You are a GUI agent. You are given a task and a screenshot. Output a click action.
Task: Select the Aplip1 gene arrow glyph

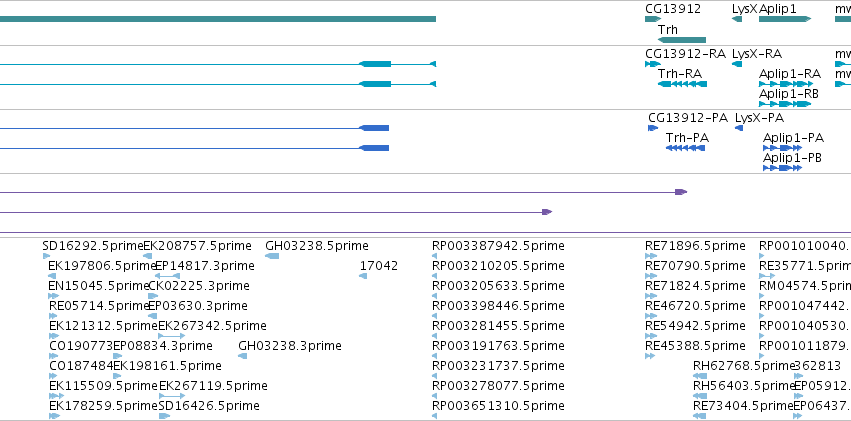click(785, 19)
